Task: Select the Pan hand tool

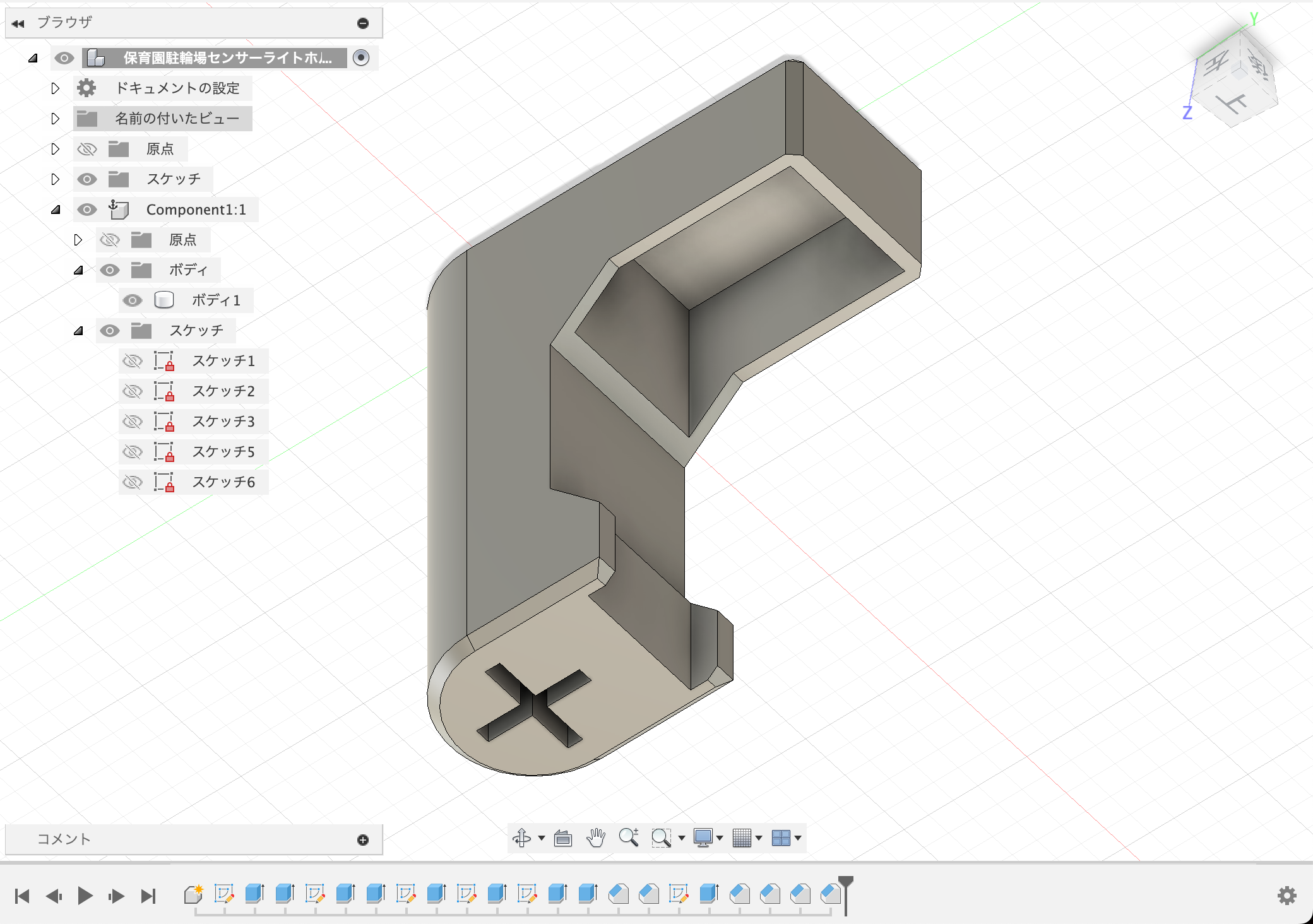Action: click(x=595, y=838)
